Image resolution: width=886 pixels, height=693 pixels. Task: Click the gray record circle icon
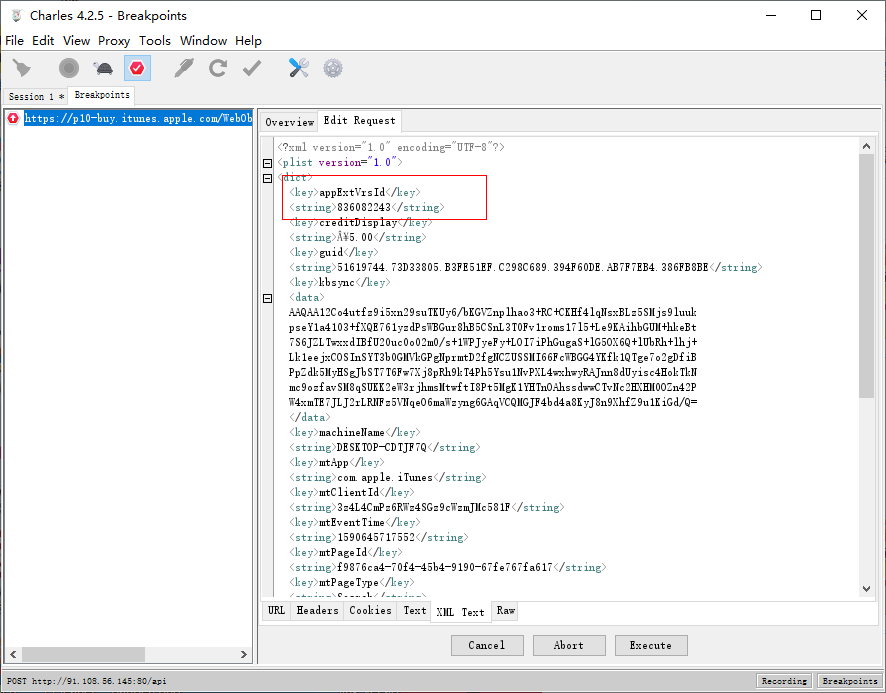click(x=68, y=67)
